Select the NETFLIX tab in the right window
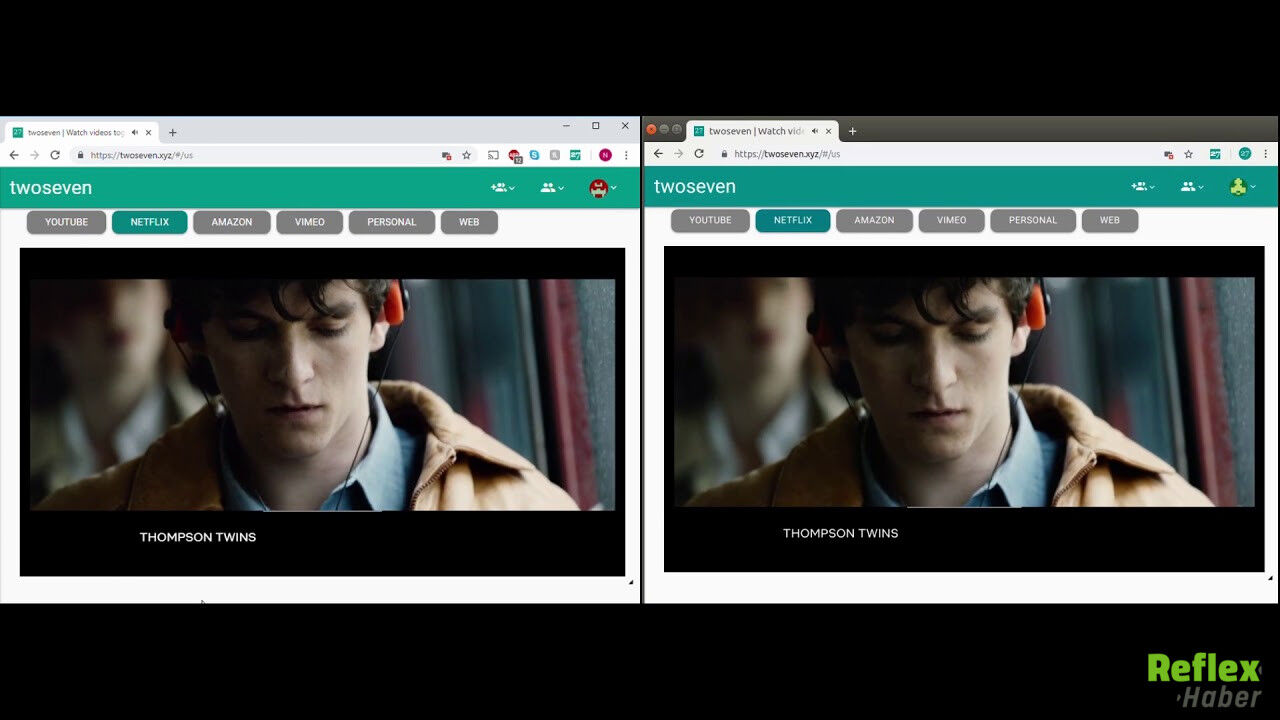This screenshot has height=720, width=1280. [x=793, y=220]
